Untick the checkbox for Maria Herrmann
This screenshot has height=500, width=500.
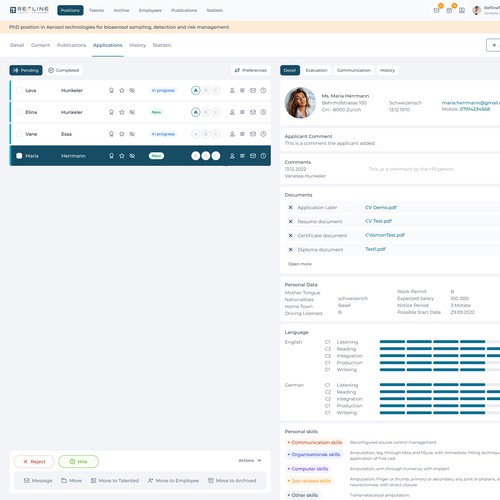(19, 156)
